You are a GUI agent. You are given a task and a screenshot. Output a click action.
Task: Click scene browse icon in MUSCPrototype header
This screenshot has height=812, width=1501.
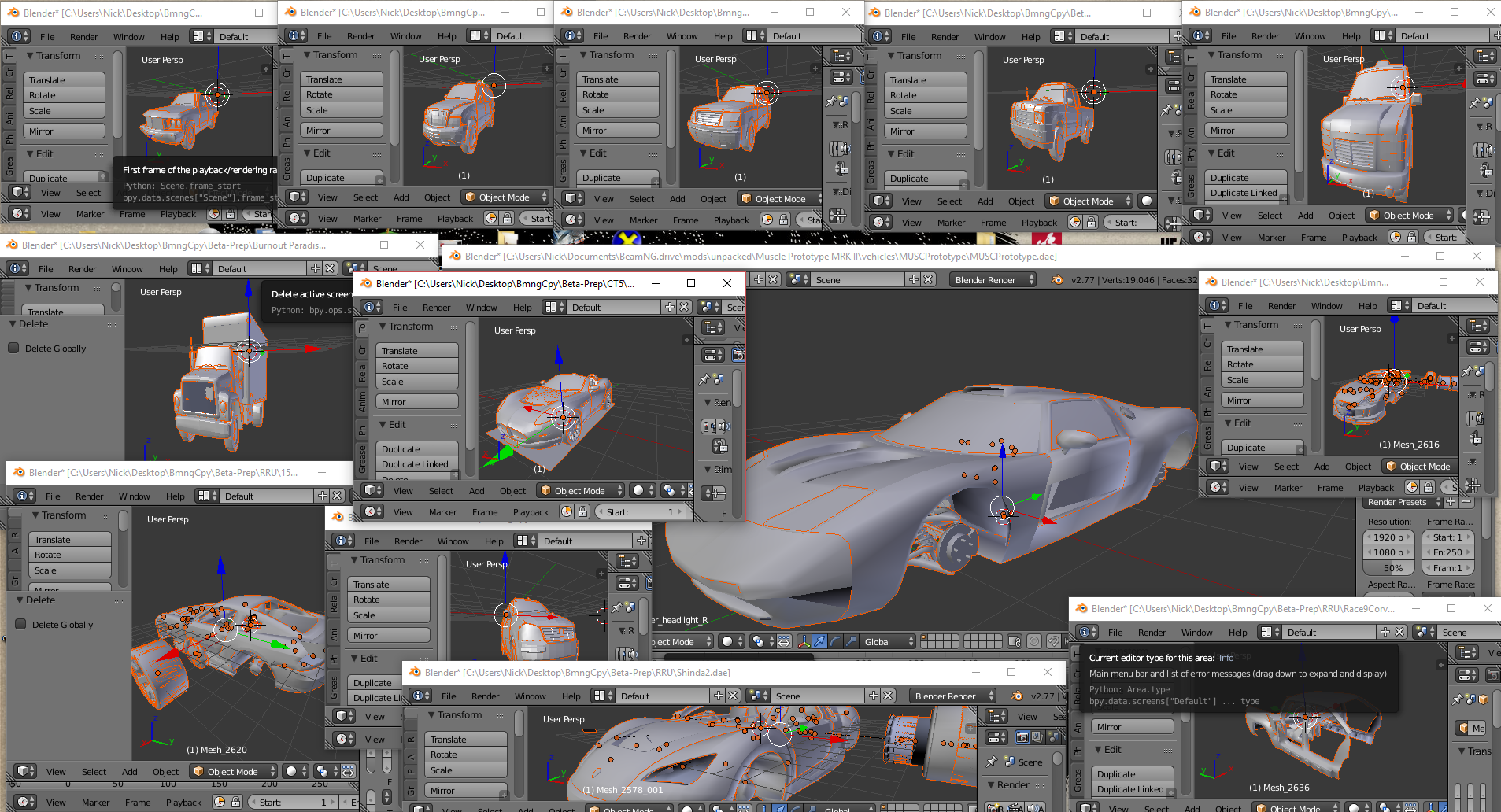click(x=800, y=280)
